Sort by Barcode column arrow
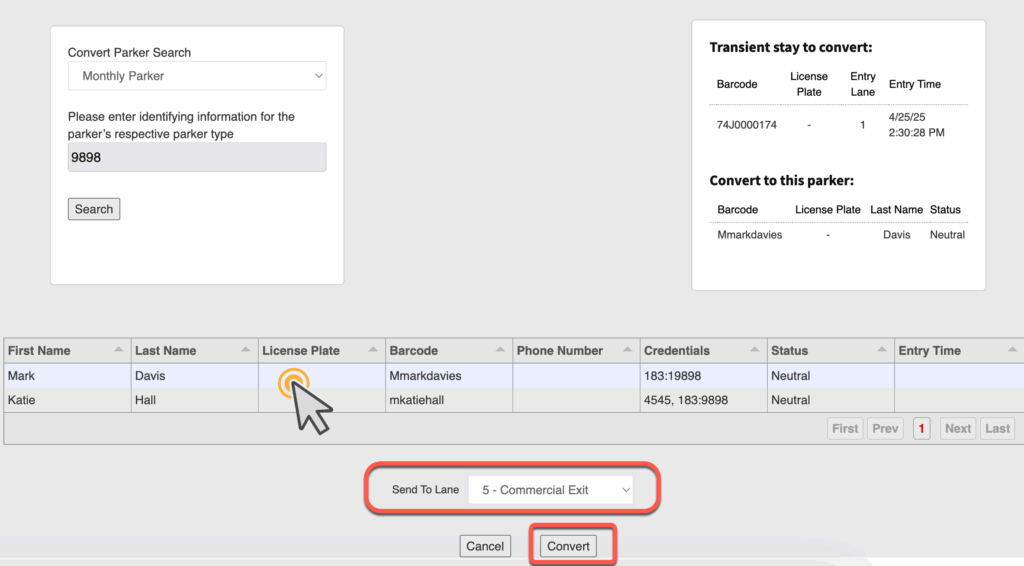 click(x=500, y=350)
